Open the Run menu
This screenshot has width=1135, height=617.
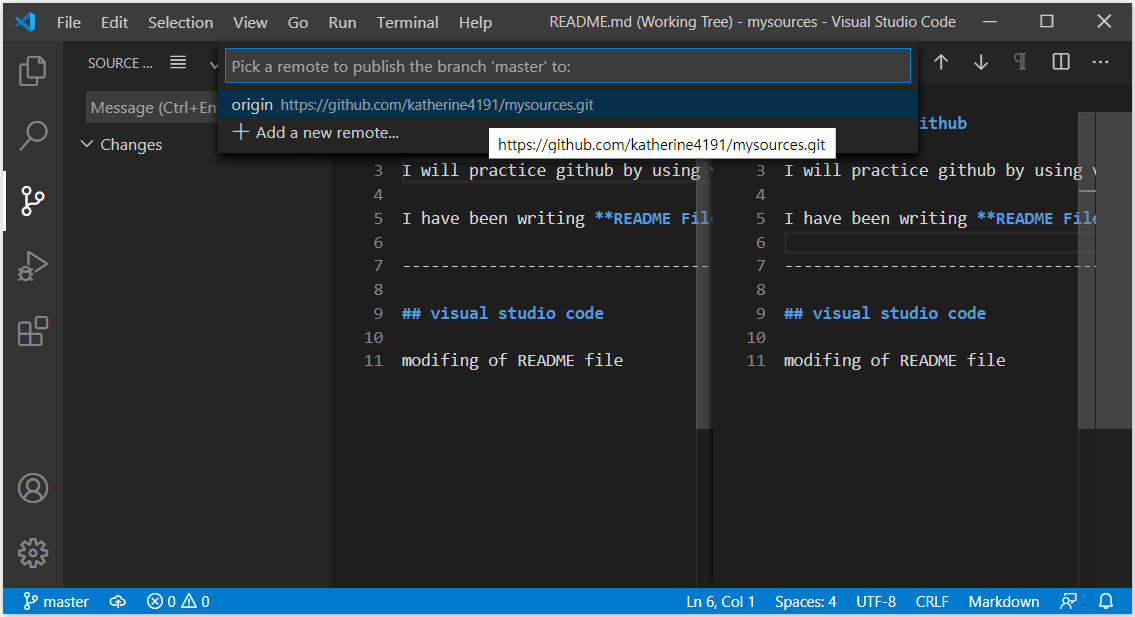tap(342, 22)
